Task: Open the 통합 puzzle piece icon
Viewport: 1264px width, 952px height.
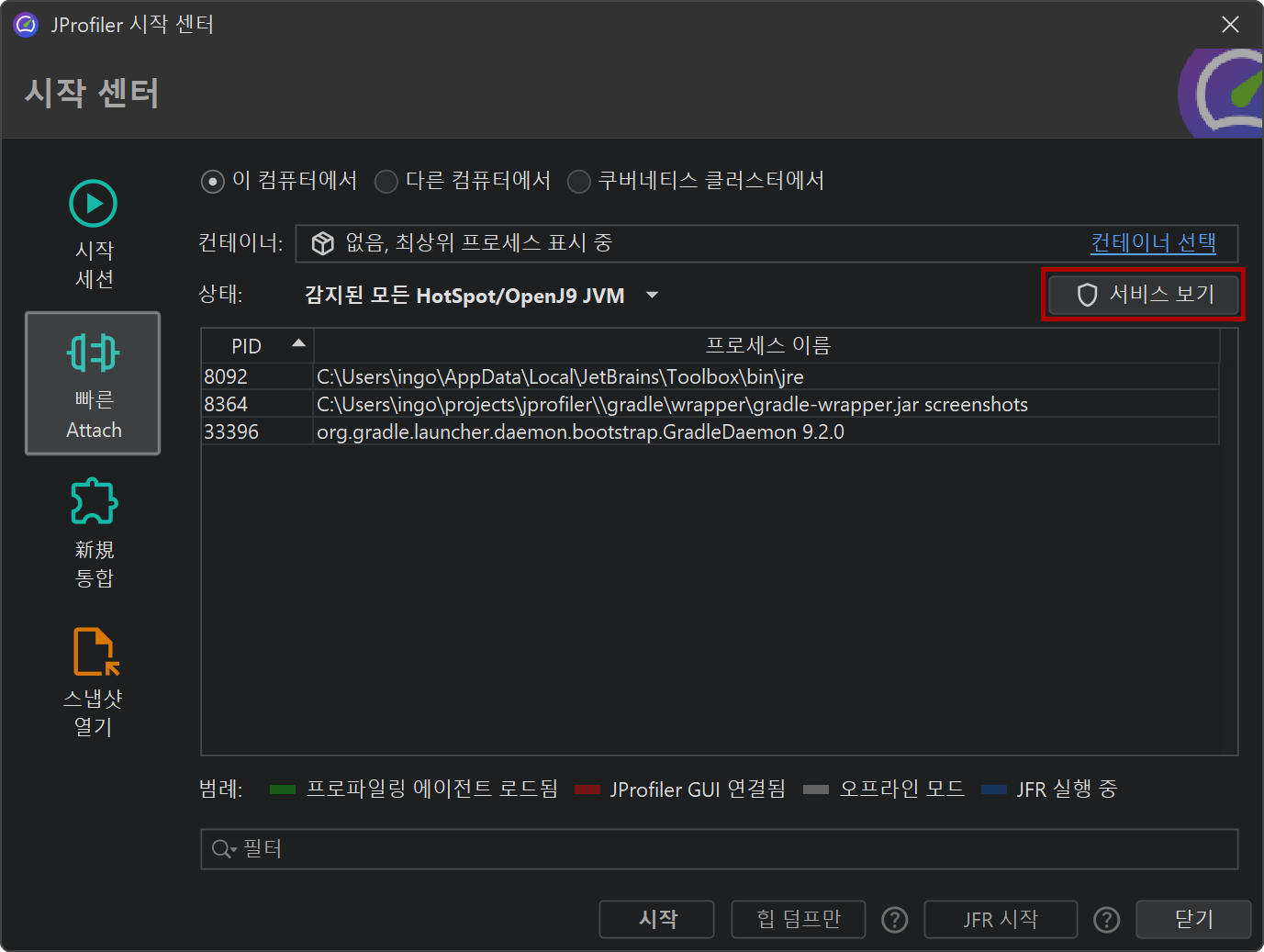Action: coord(94,502)
